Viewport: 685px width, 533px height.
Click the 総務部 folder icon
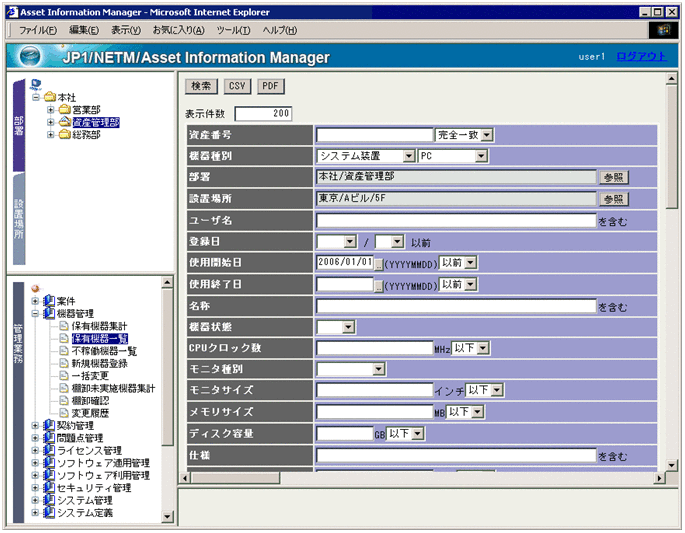pyautogui.click(x=64, y=134)
